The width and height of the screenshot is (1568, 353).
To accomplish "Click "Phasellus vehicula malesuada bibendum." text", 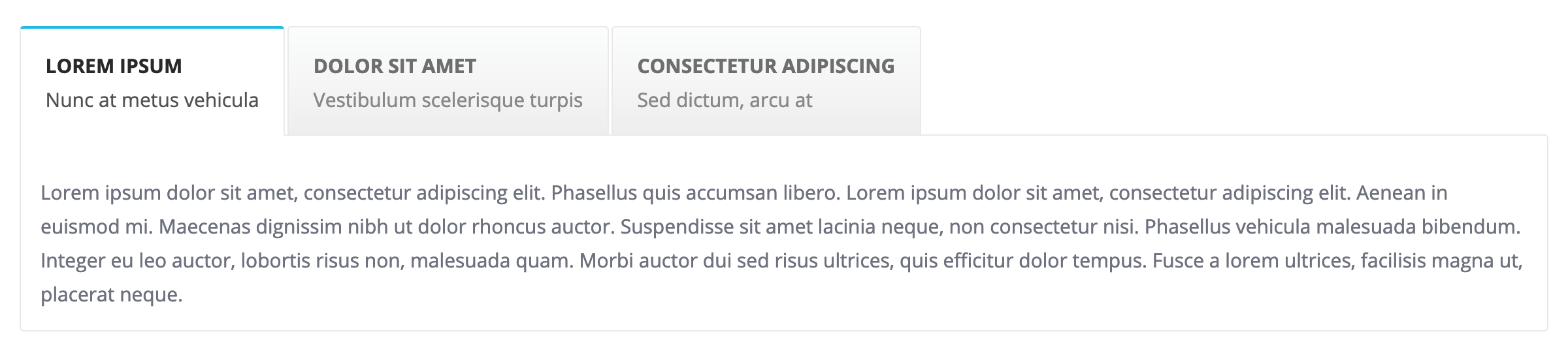I will click(x=1332, y=227).
